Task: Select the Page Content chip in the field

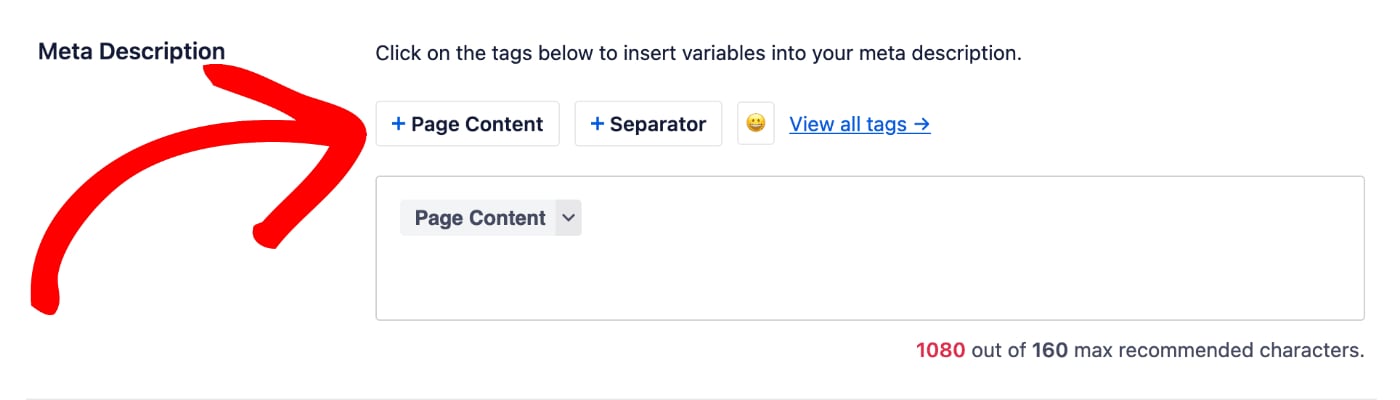Action: point(480,217)
